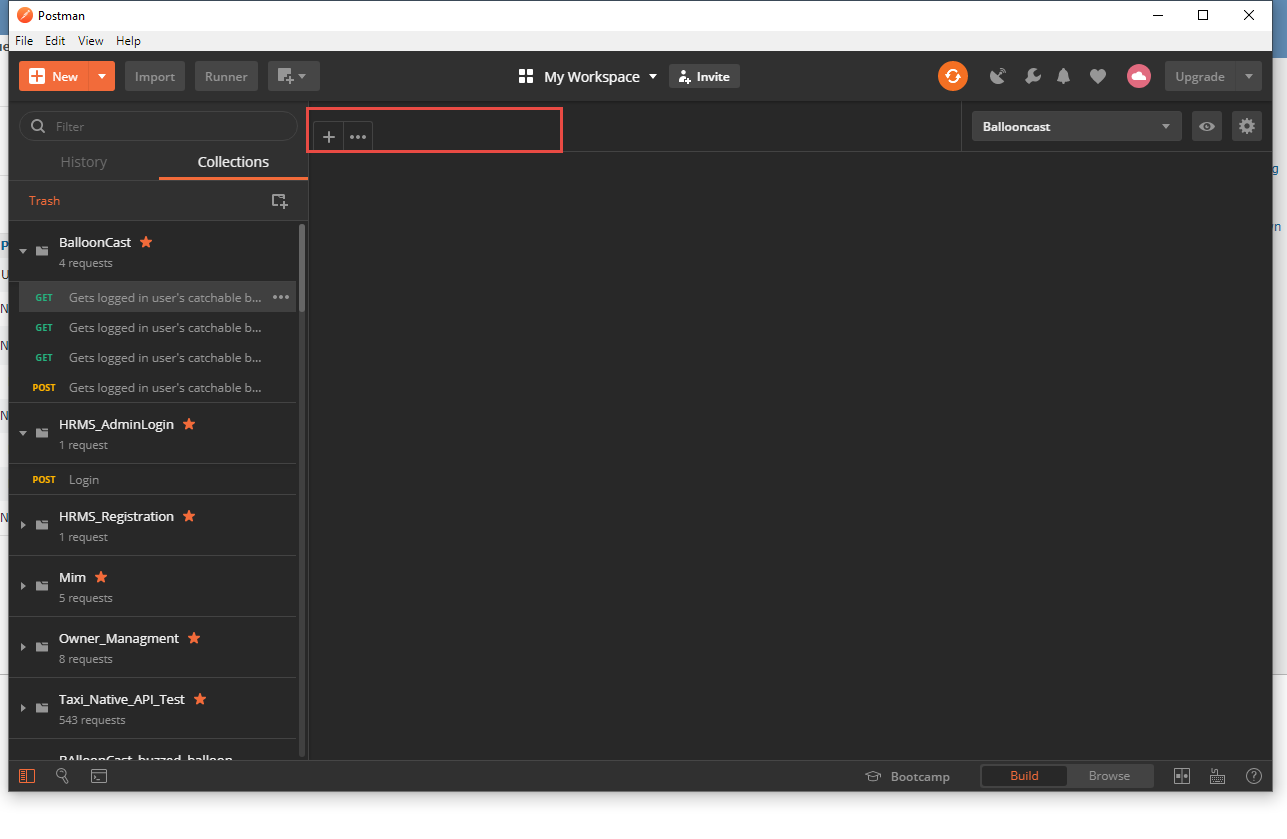This screenshot has height=839, width=1287.
Task: Open the Runner button
Action: [x=226, y=76]
